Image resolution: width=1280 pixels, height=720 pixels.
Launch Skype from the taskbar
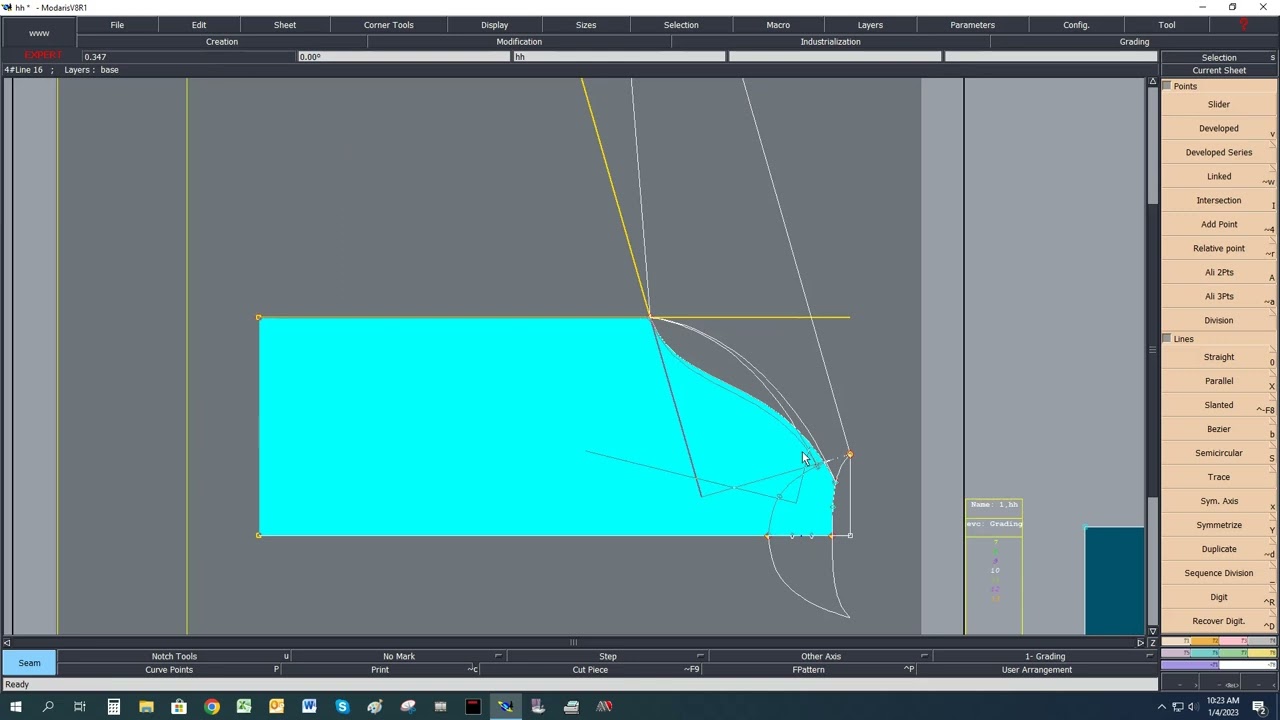tap(342, 707)
